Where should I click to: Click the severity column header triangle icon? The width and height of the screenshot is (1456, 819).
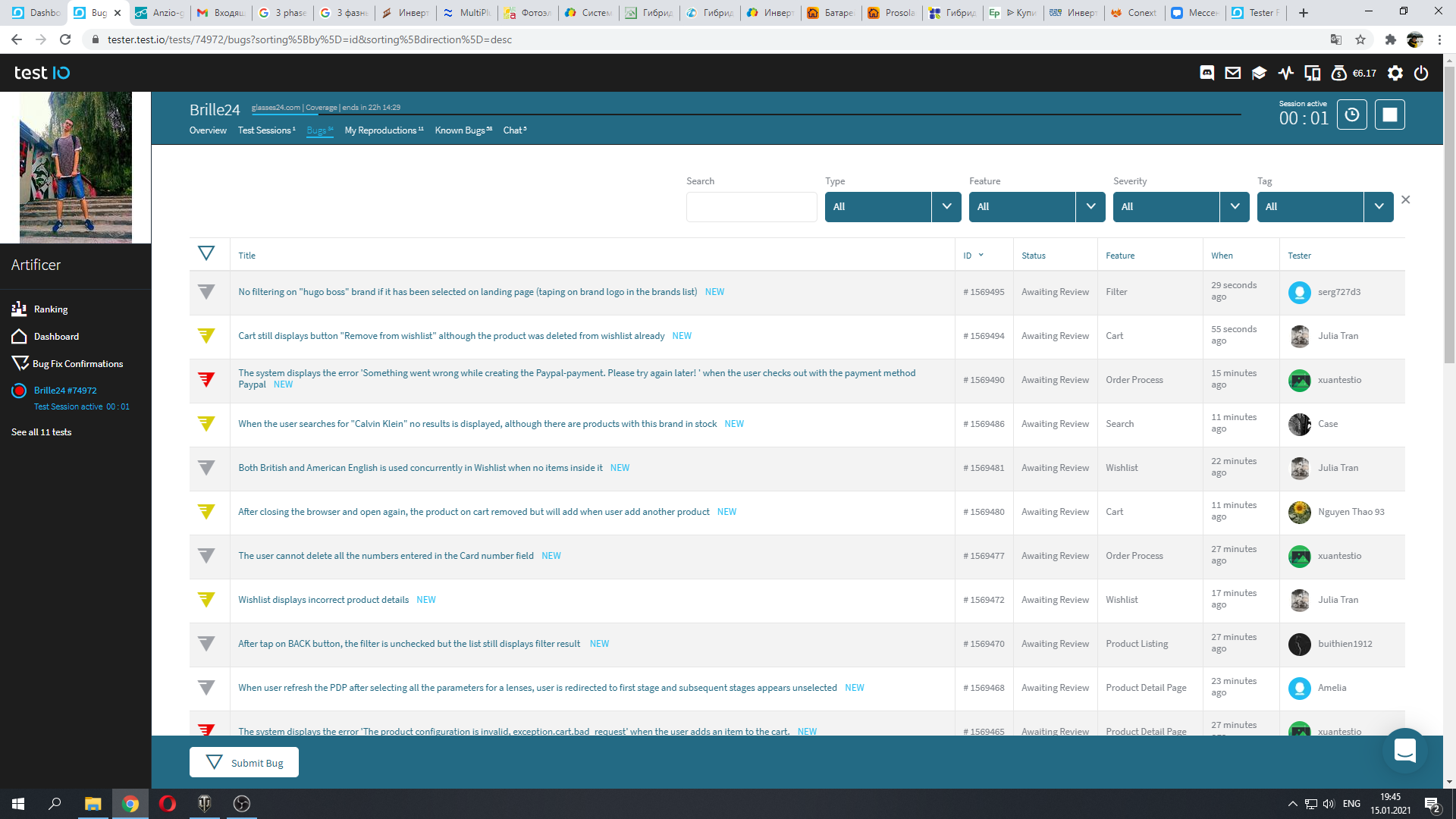click(x=206, y=253)
